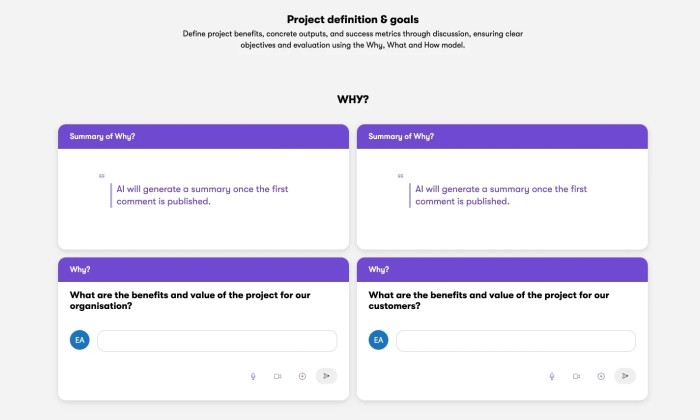Viewport: 700px width, 420px height.
Task: Send the comment on organisation benefits question
Action: pyautogui.click(x=326, y=376)
